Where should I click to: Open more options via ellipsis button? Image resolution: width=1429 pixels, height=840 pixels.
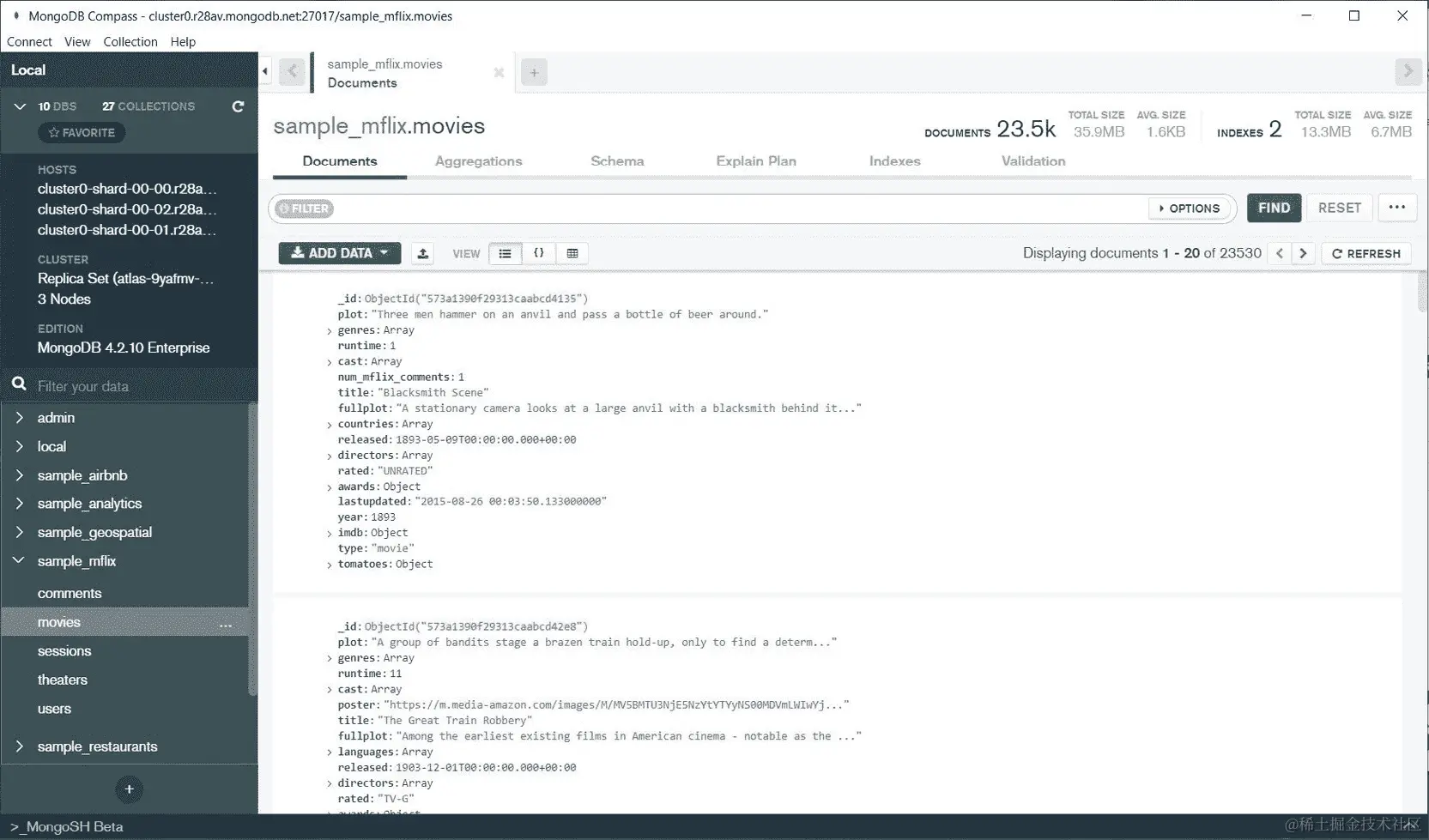coord(1397,208)
